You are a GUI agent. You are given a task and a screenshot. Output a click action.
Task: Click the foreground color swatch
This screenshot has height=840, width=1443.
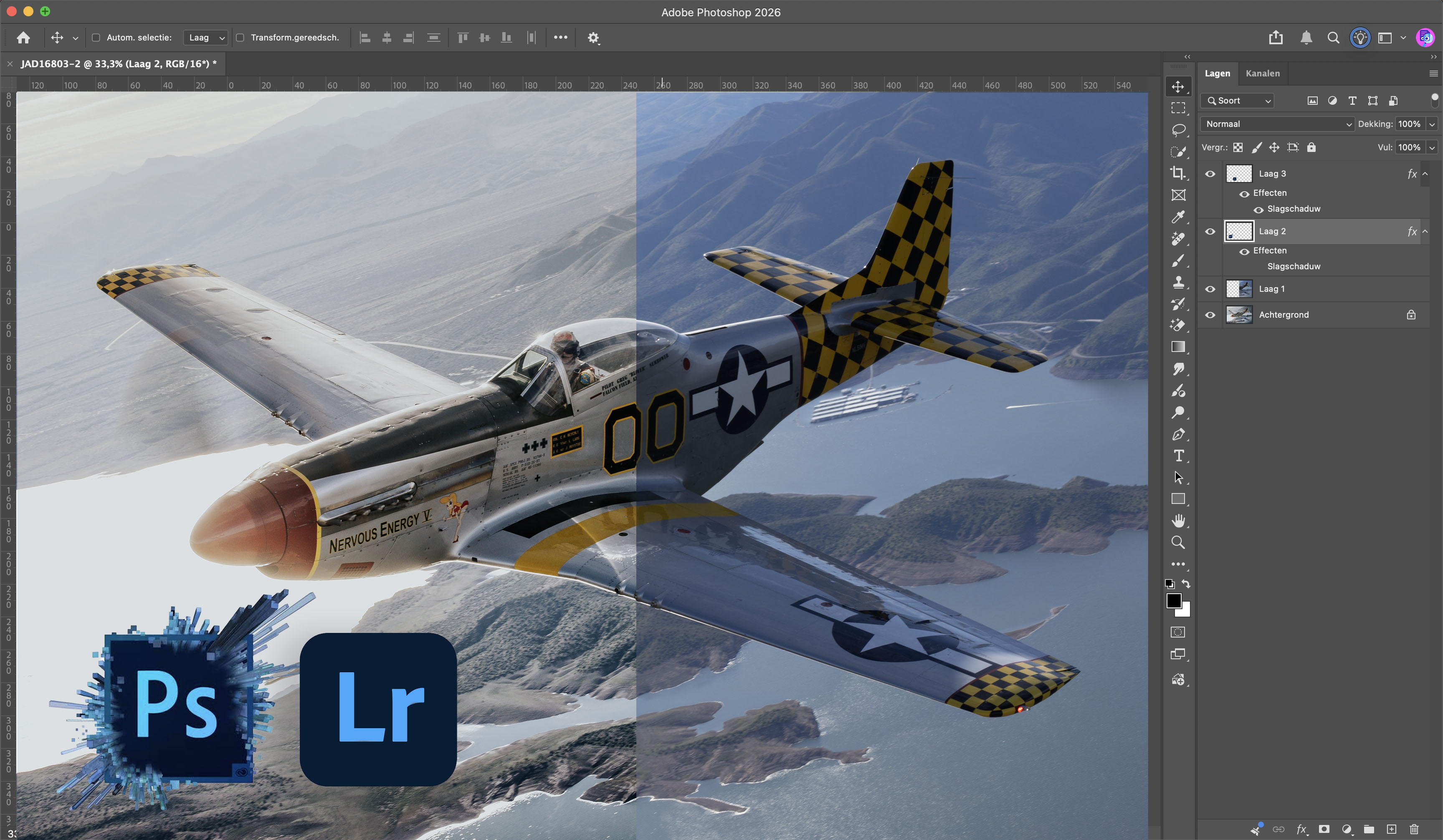click(1173, 601)
